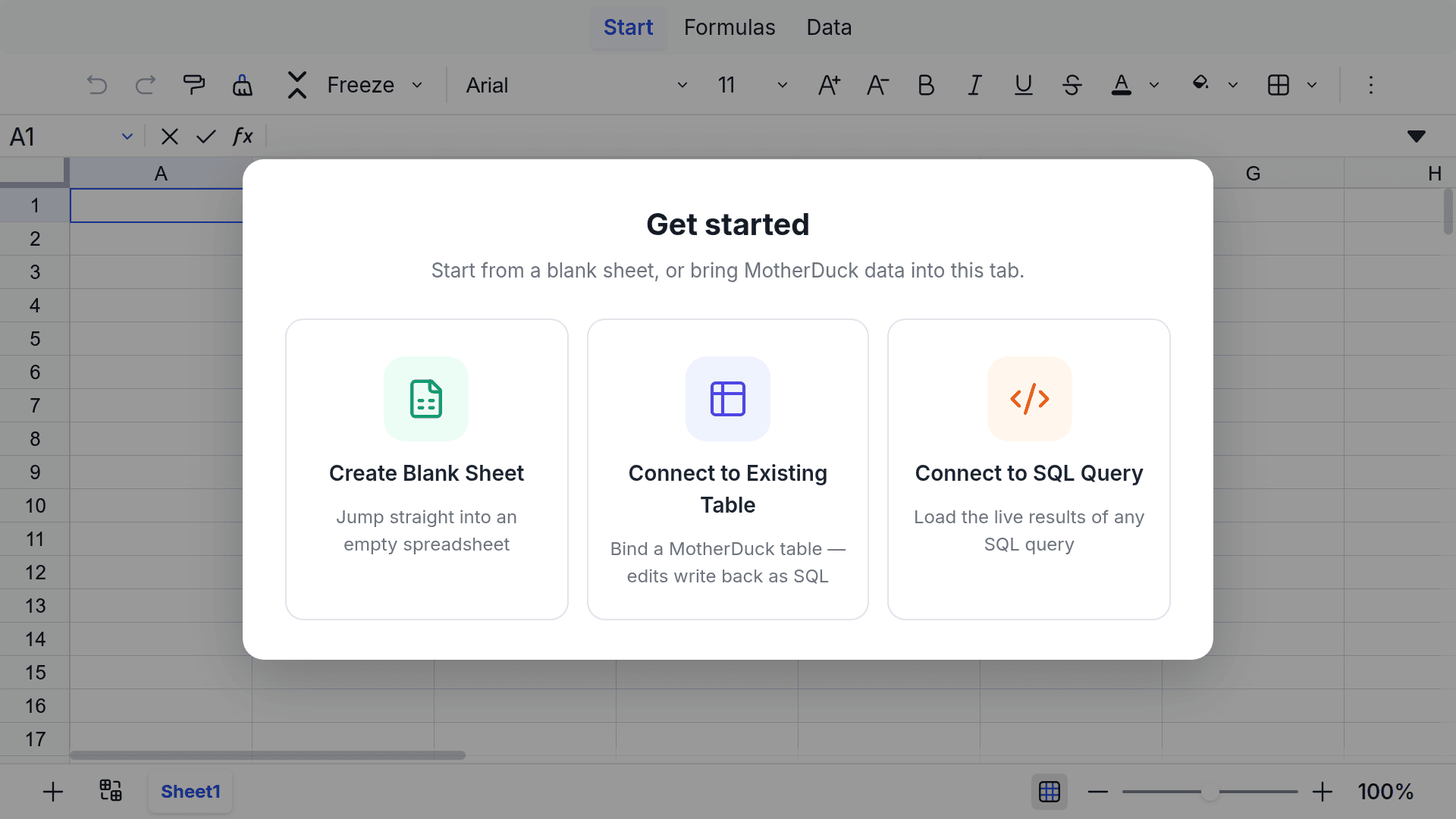Apply the font color
1456x819 pixels.
coord(1121,85)
